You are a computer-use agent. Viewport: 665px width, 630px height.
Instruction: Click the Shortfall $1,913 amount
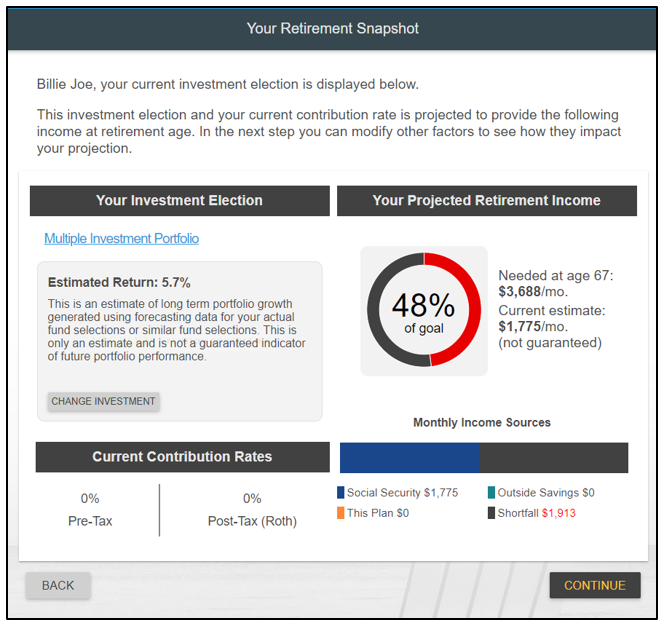(x=558, y=513)
